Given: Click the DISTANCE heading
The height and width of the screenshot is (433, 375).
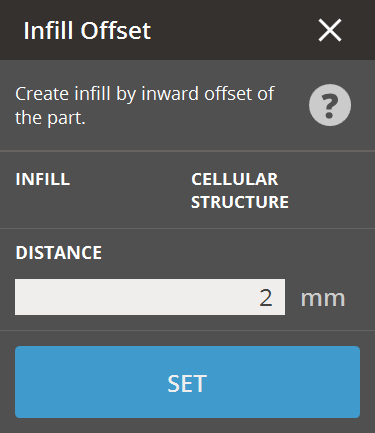Looking at the screenshot, I should 59,252.
